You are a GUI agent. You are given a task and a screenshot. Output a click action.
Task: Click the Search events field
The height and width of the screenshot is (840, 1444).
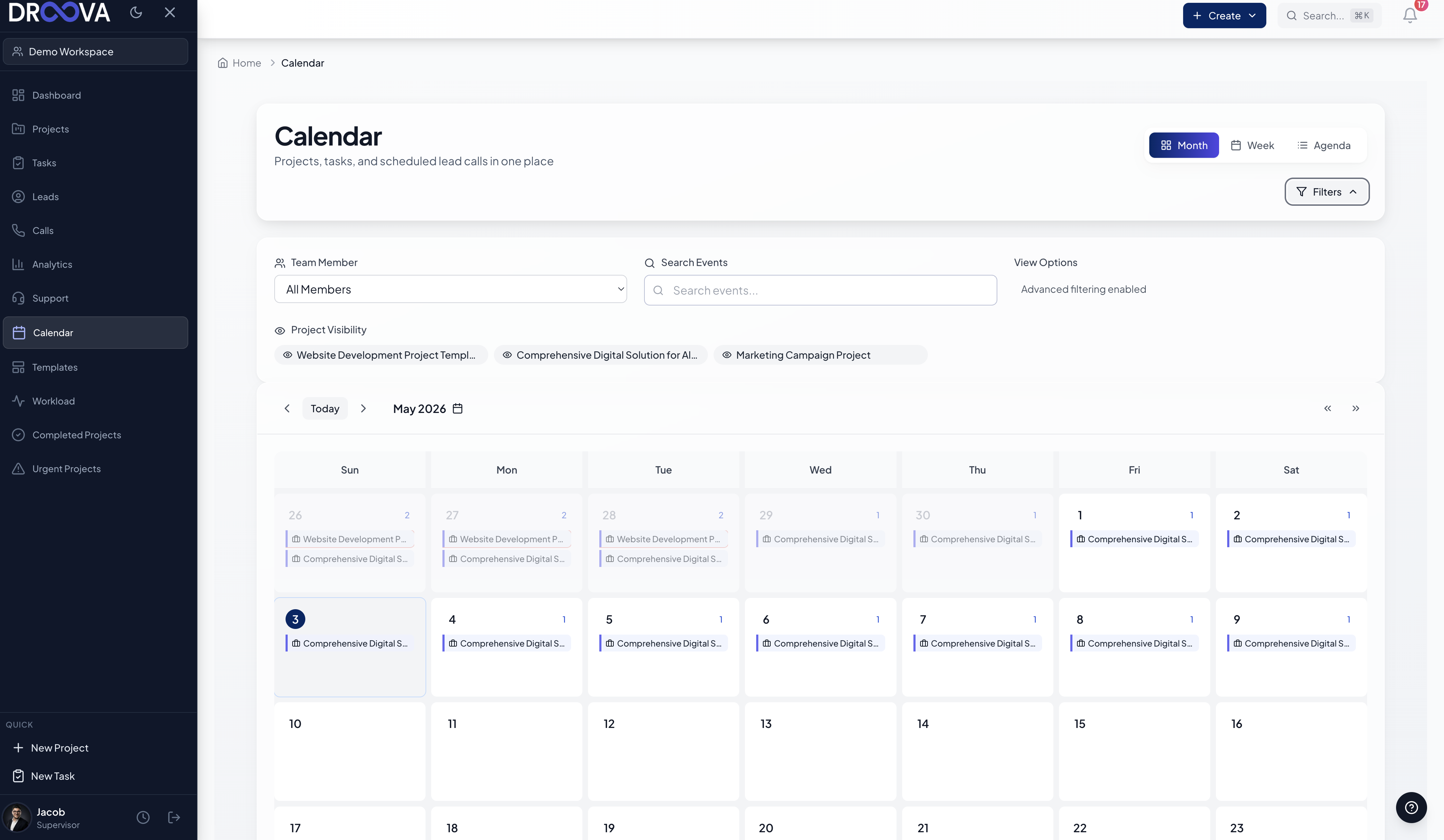tap(821, 290)
